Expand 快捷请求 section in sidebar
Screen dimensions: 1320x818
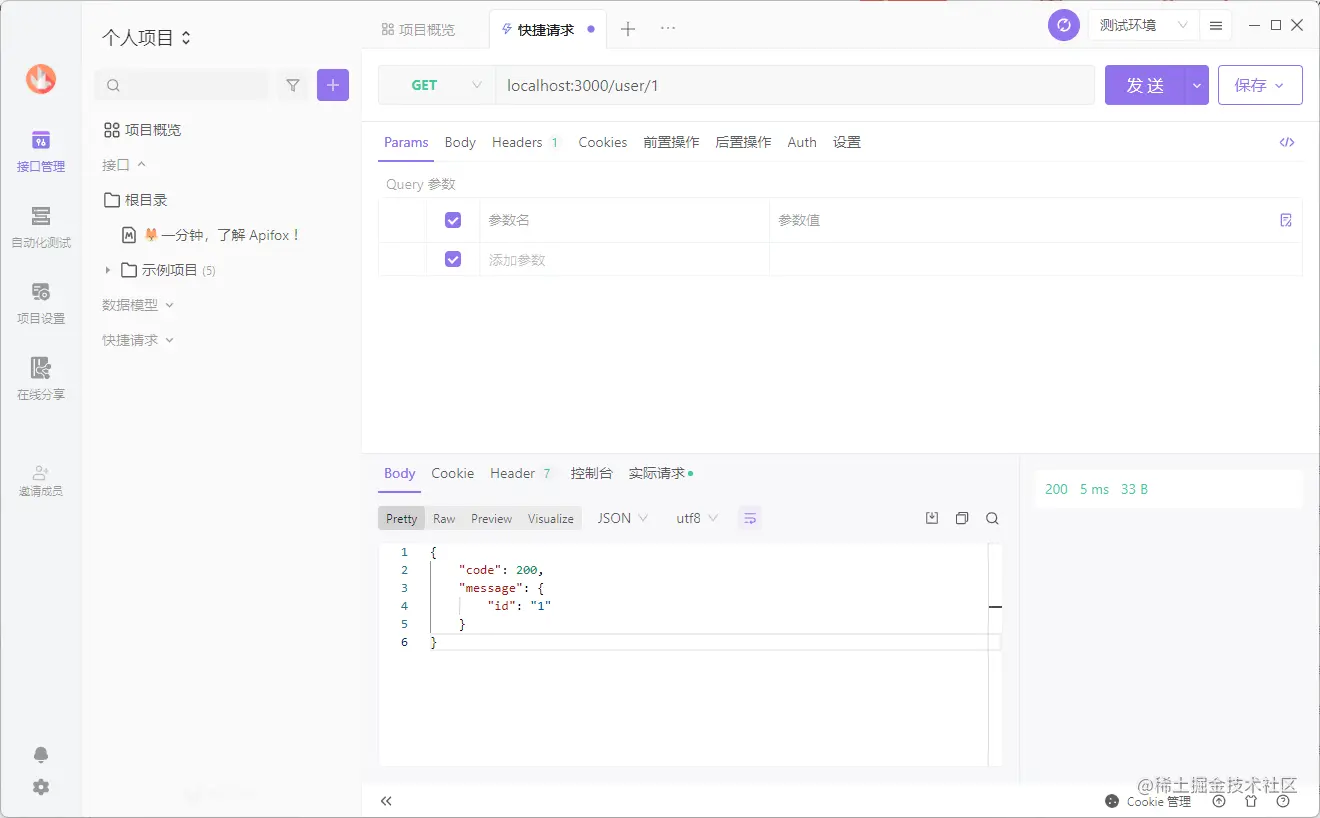tap(138, 340)
